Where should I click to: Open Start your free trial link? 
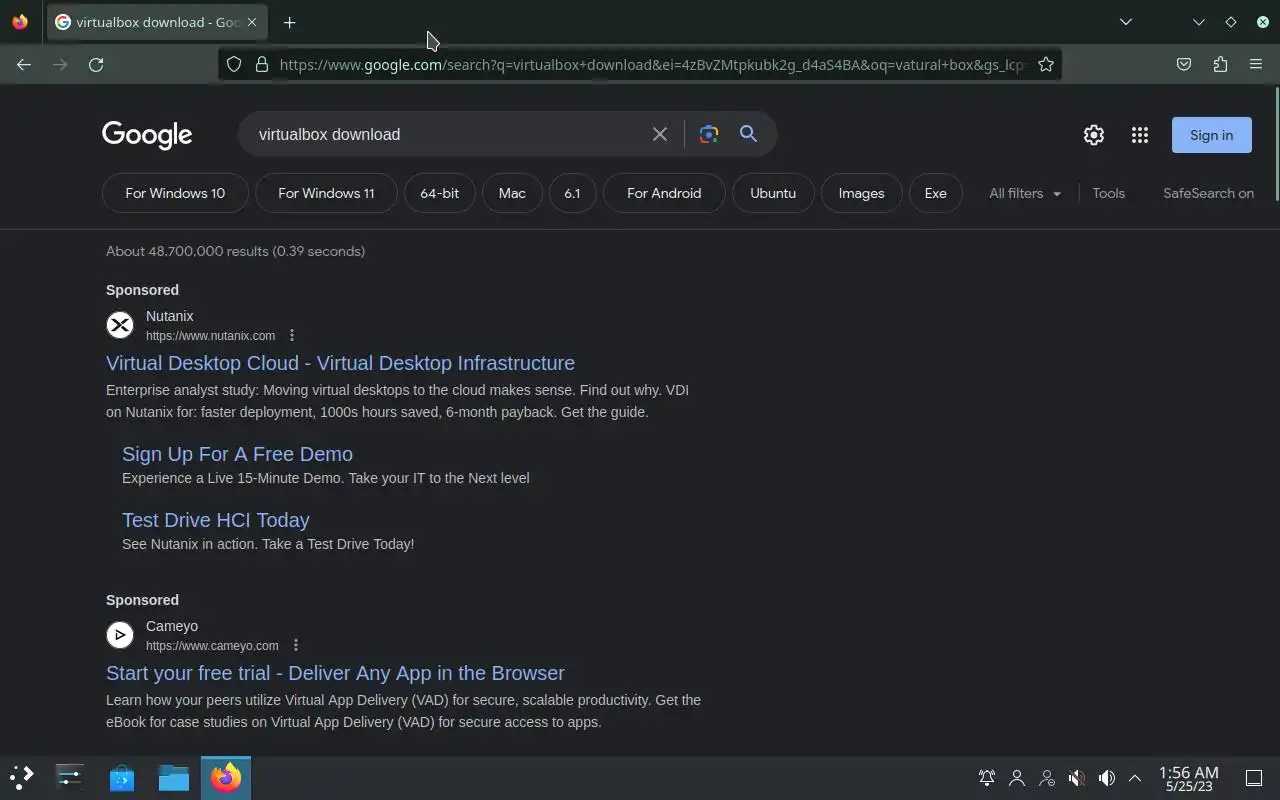(x=335, y=673)
